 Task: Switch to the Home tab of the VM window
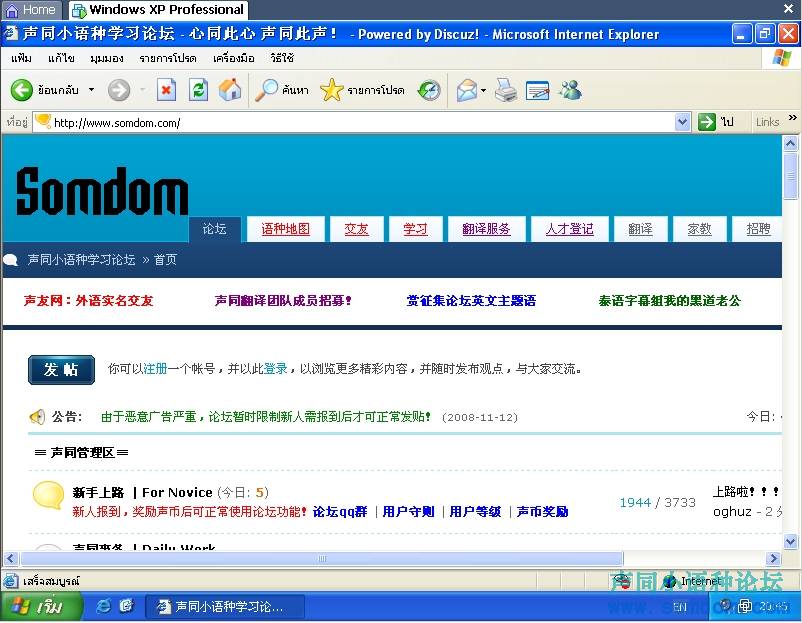pos(31,10)
